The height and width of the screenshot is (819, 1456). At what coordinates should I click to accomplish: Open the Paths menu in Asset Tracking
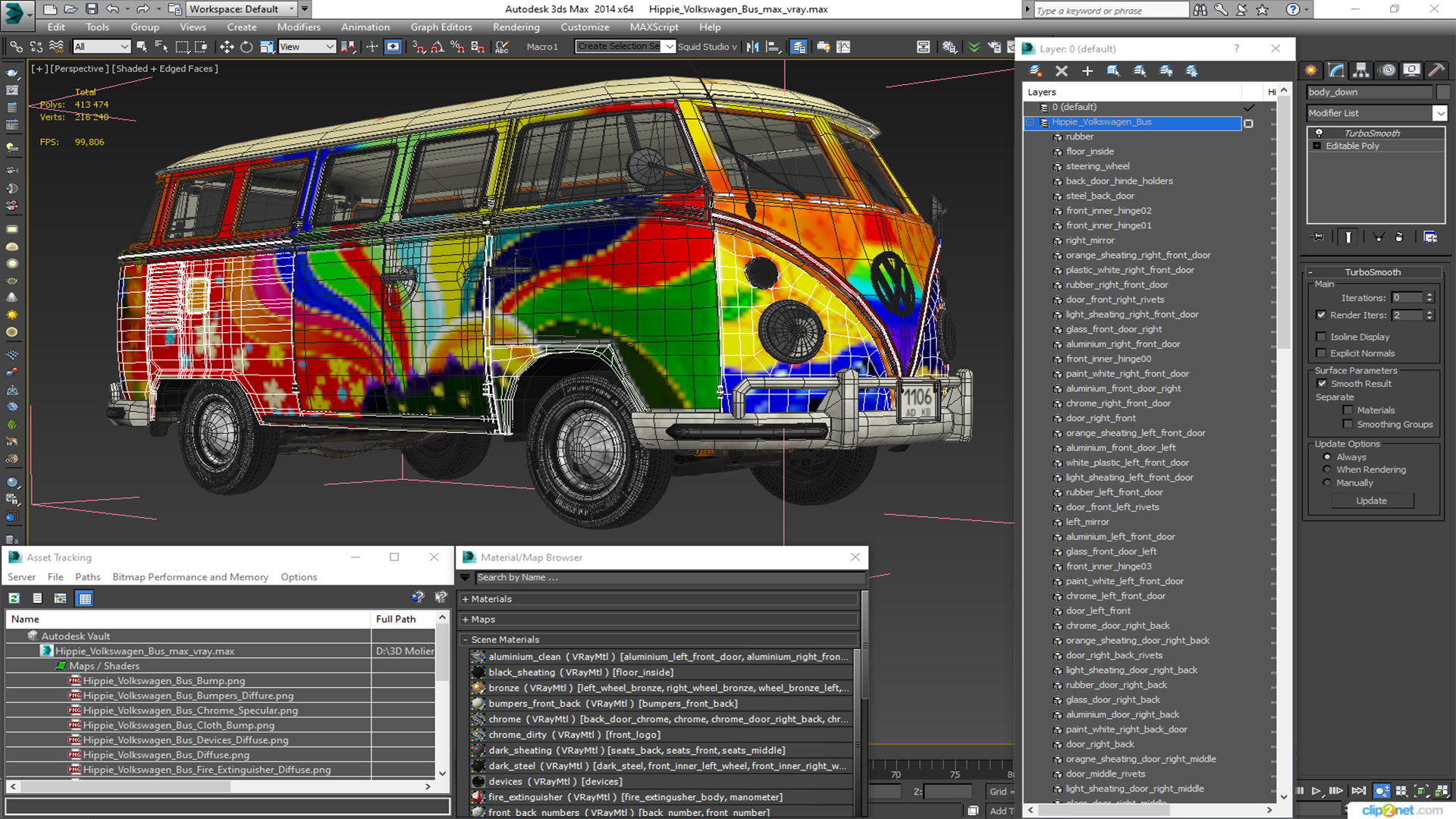[87, 577]
